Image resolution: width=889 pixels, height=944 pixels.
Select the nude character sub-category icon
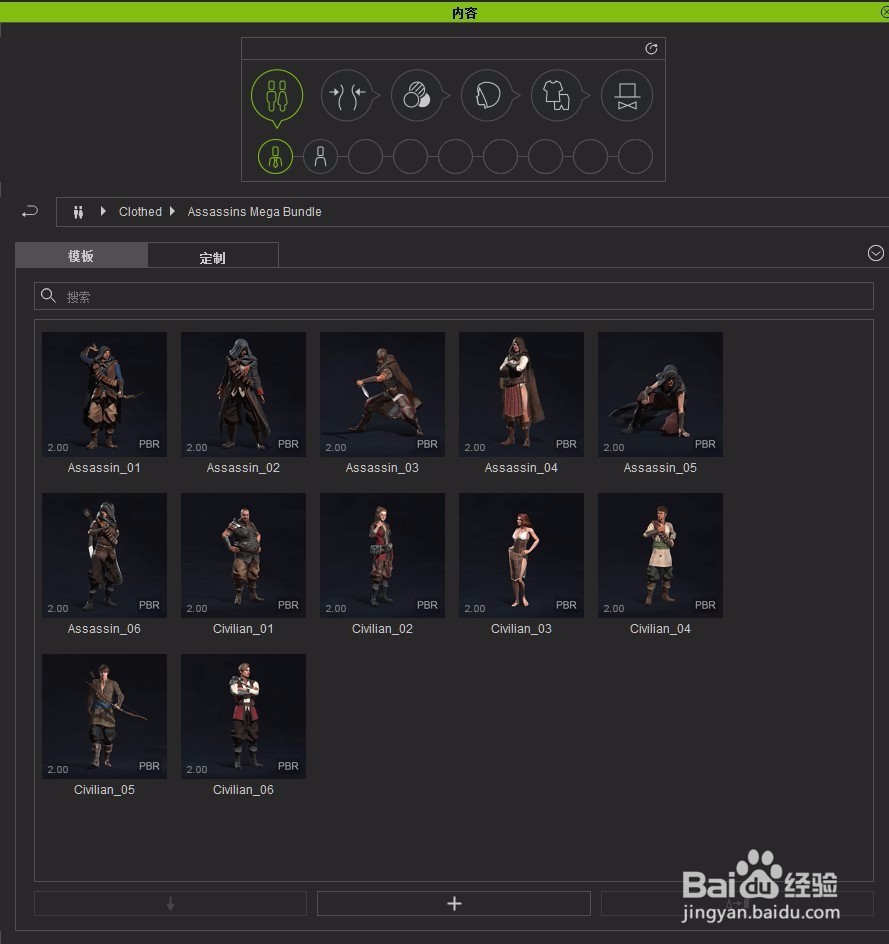pyautogui.click(x=320, y=157)
